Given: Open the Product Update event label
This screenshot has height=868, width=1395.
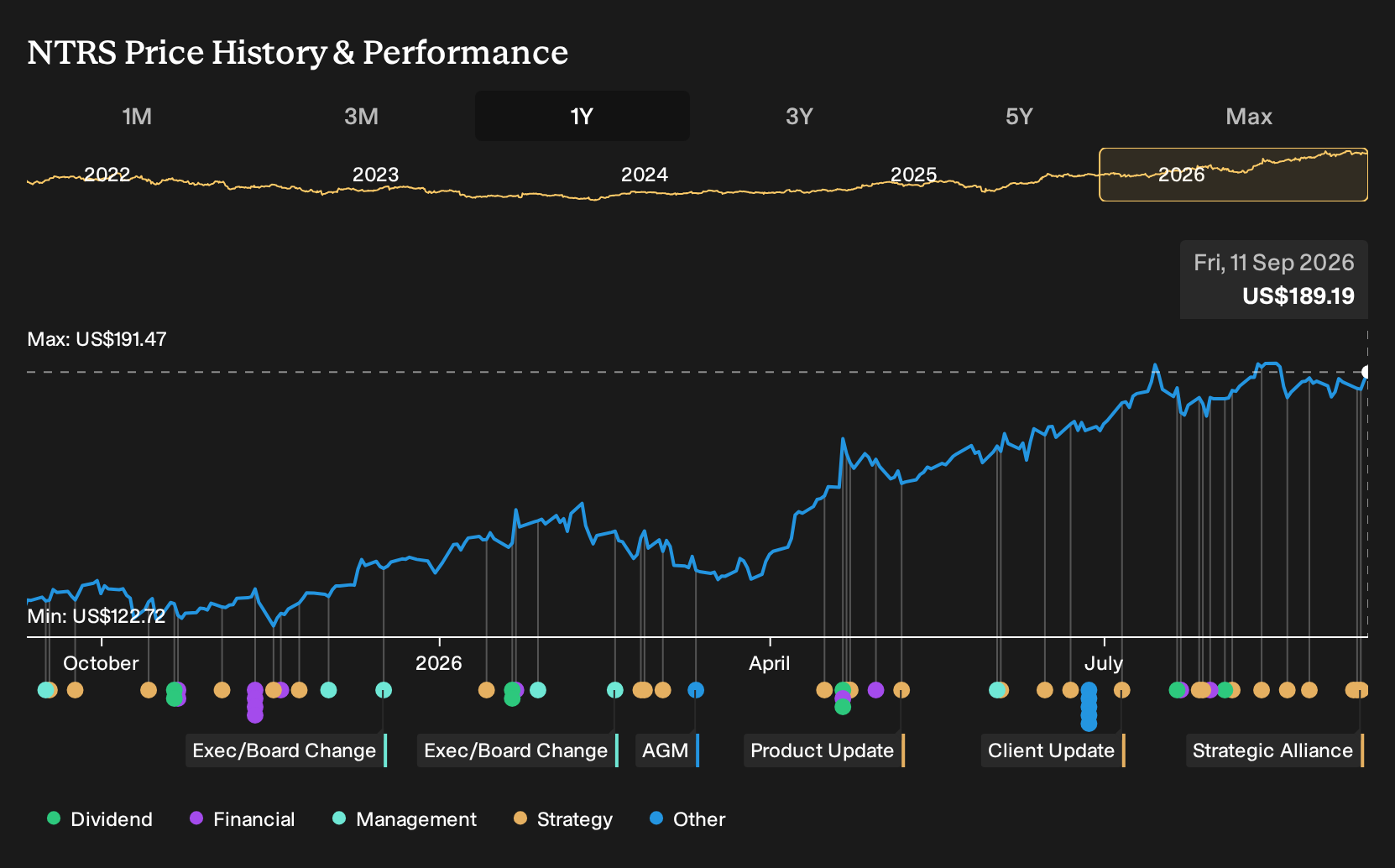Looking at the screenshot, I should (x=824, y=750).
